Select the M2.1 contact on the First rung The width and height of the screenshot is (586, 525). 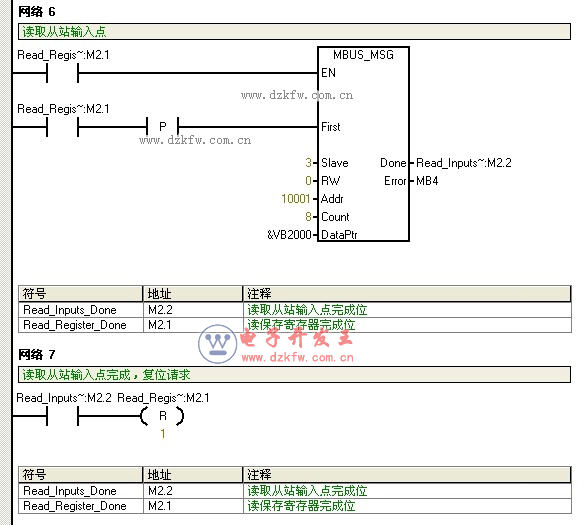click(62, 127)
